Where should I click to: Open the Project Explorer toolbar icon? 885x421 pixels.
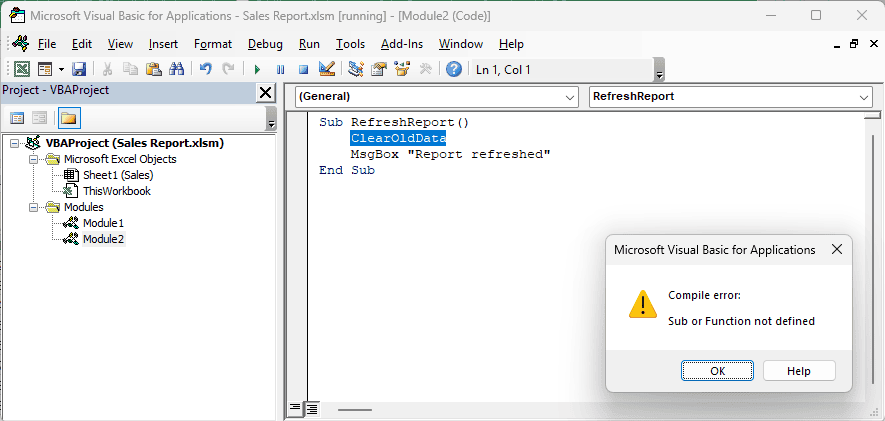point(356,69)
